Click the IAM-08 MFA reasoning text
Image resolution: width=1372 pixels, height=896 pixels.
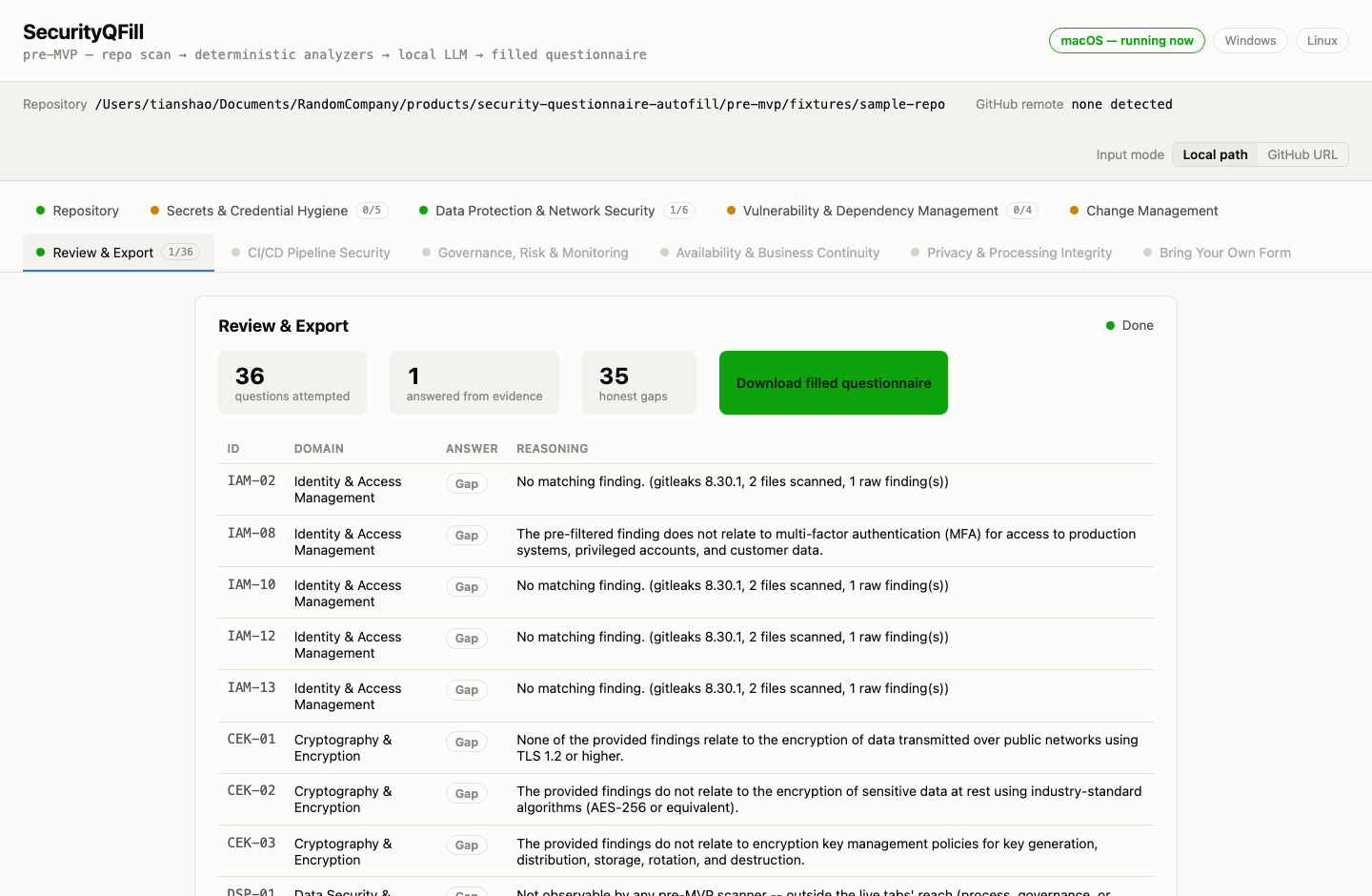(826, 542)
